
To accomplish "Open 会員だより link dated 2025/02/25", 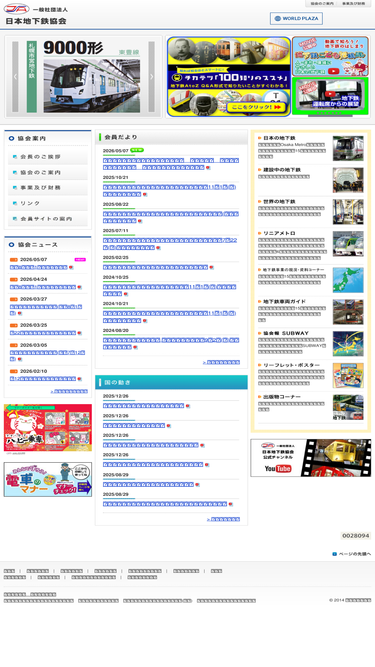I will click(155, 267).
